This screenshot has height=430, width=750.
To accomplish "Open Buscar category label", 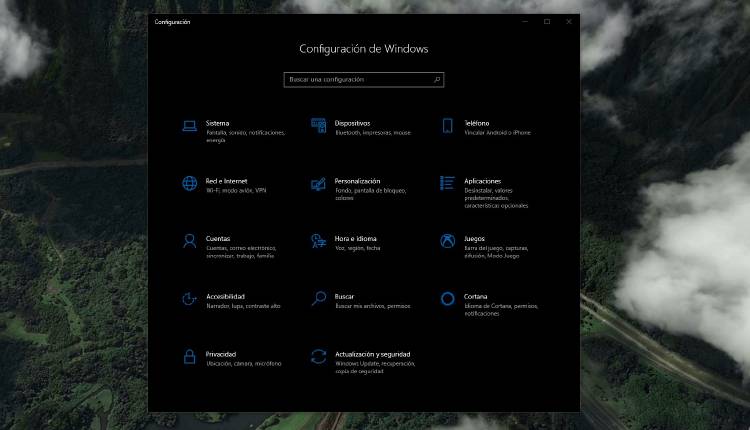I will coord(344,296).
